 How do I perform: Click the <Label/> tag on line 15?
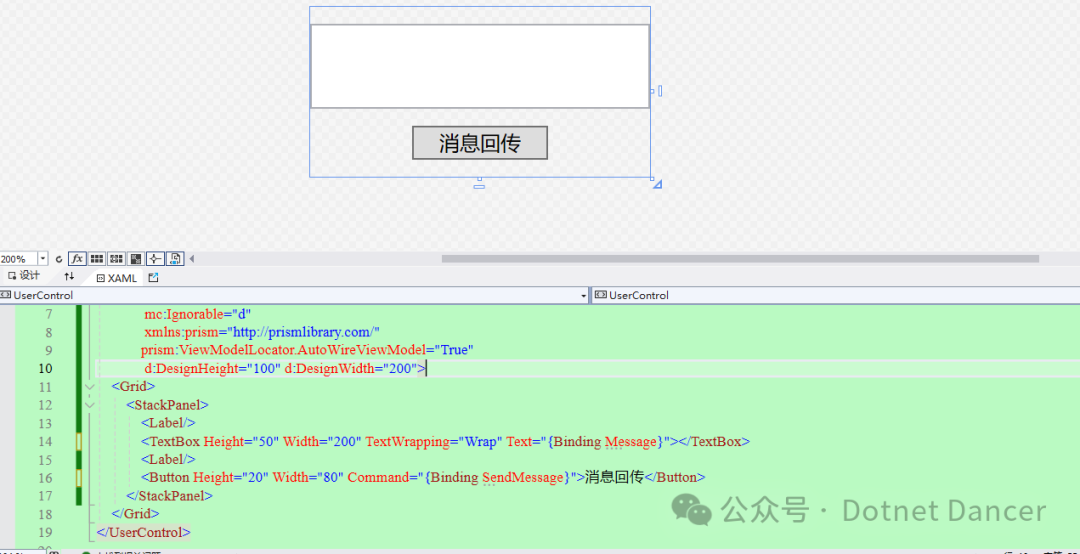(168, 459)
